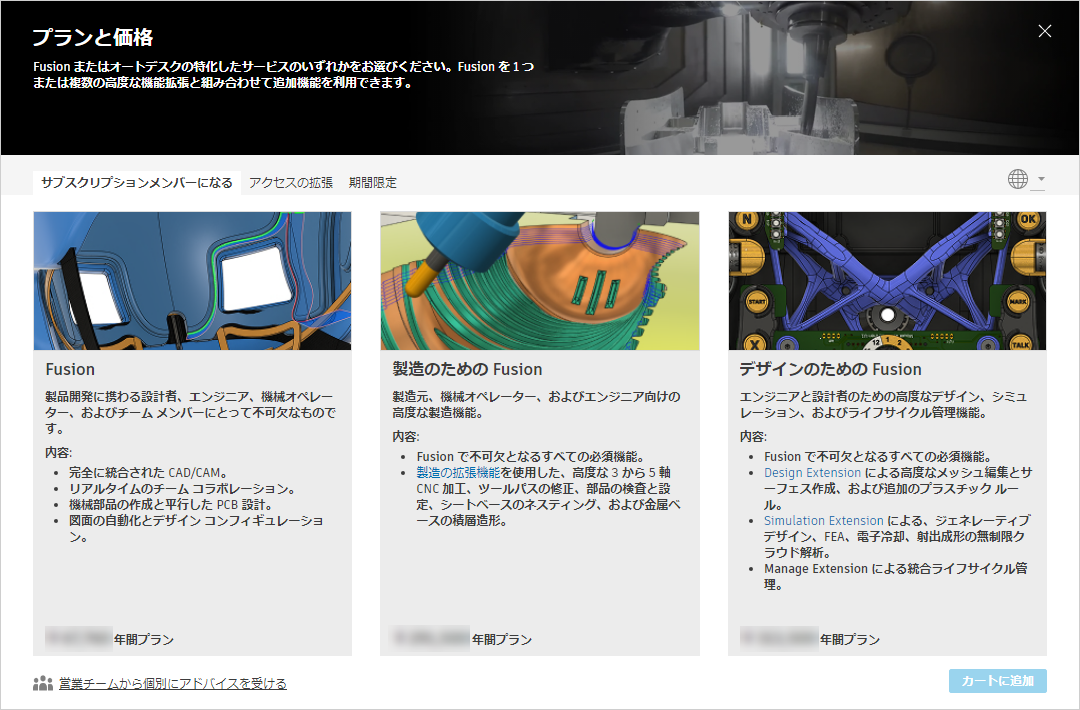Image resolution: width=1080 pixels, height=710 pixels.
Task: Click 年間プラン label in 製造のための Fusion card
Action: pyautogui.click(x=502, y=640)
